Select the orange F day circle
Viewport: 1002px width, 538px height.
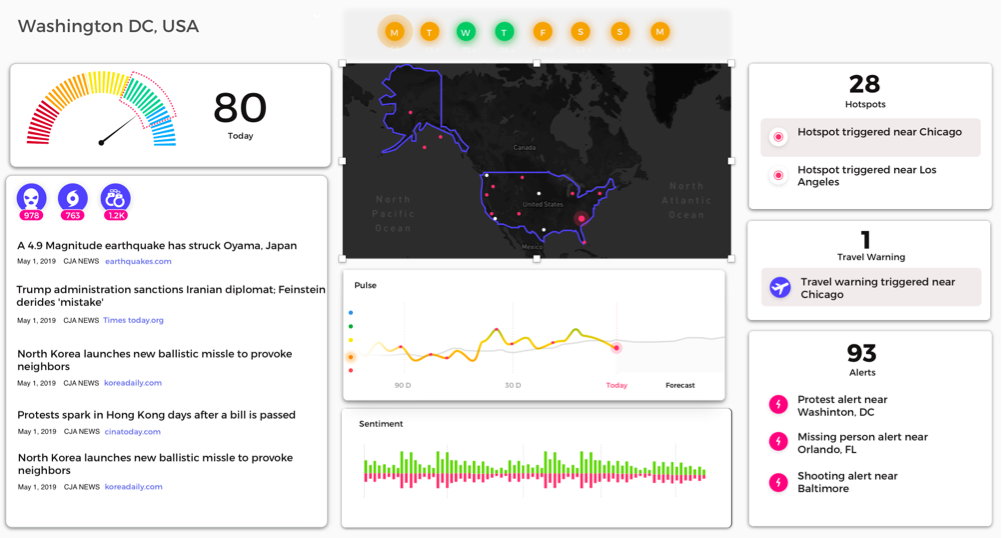542,32
